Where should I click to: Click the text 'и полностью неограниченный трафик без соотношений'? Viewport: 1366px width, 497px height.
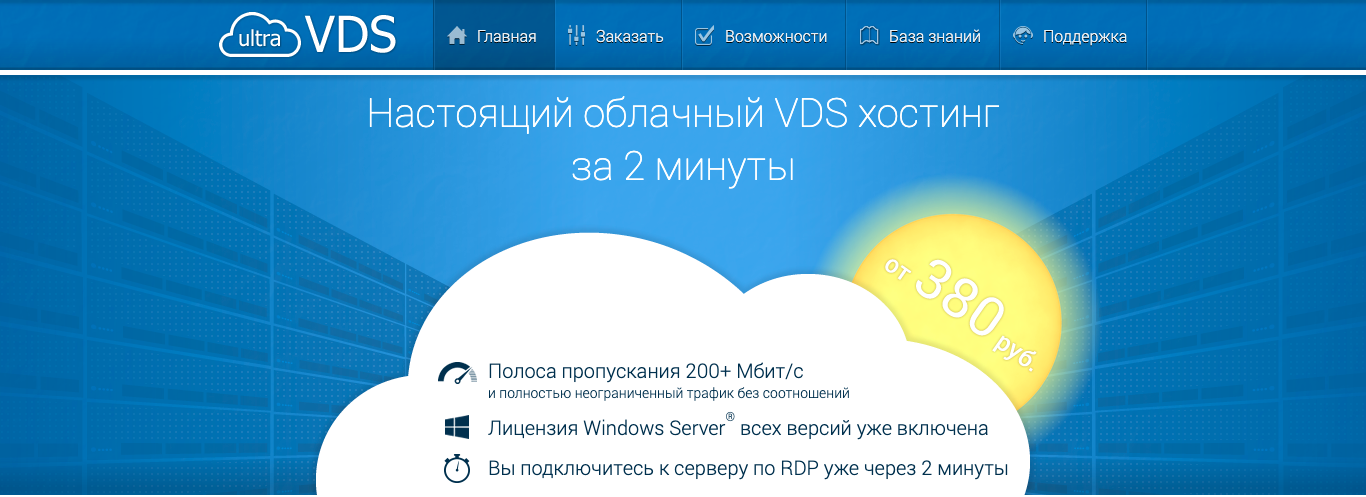tap(669, 394)
